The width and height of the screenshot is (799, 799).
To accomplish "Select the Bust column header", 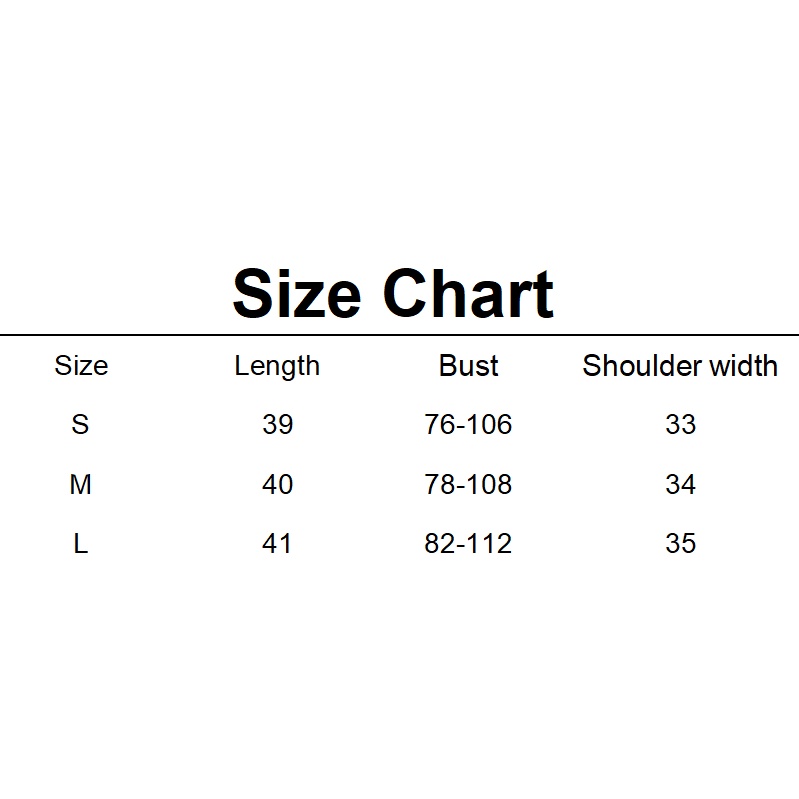I will click(468, 365).
